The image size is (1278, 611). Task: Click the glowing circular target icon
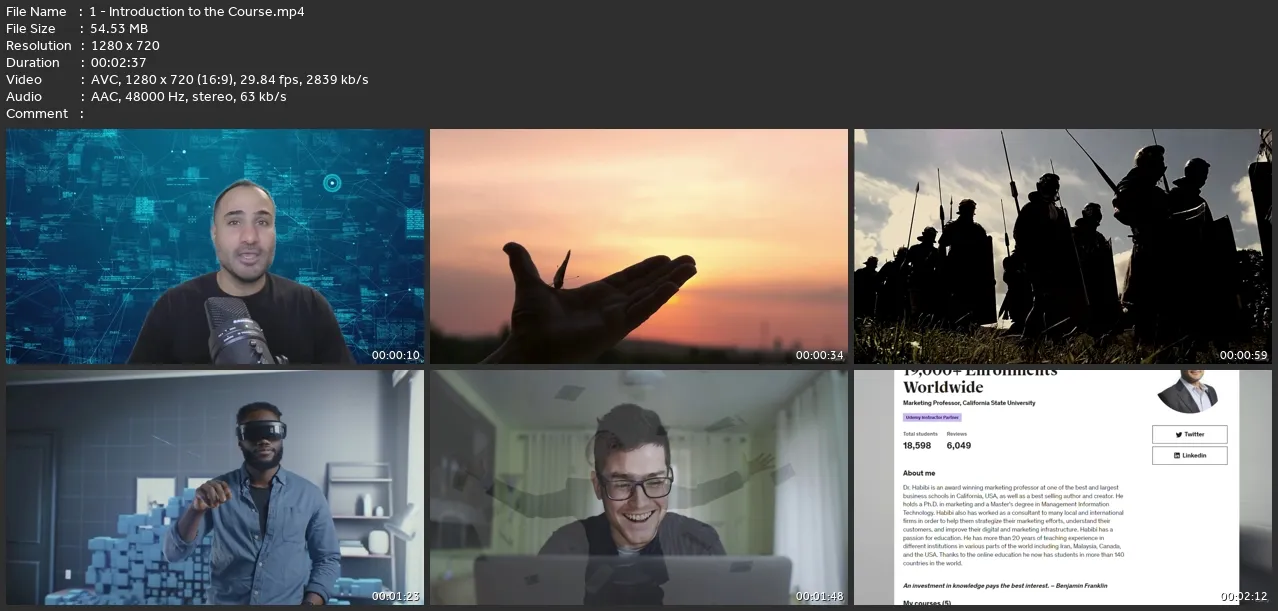point(332,182)
